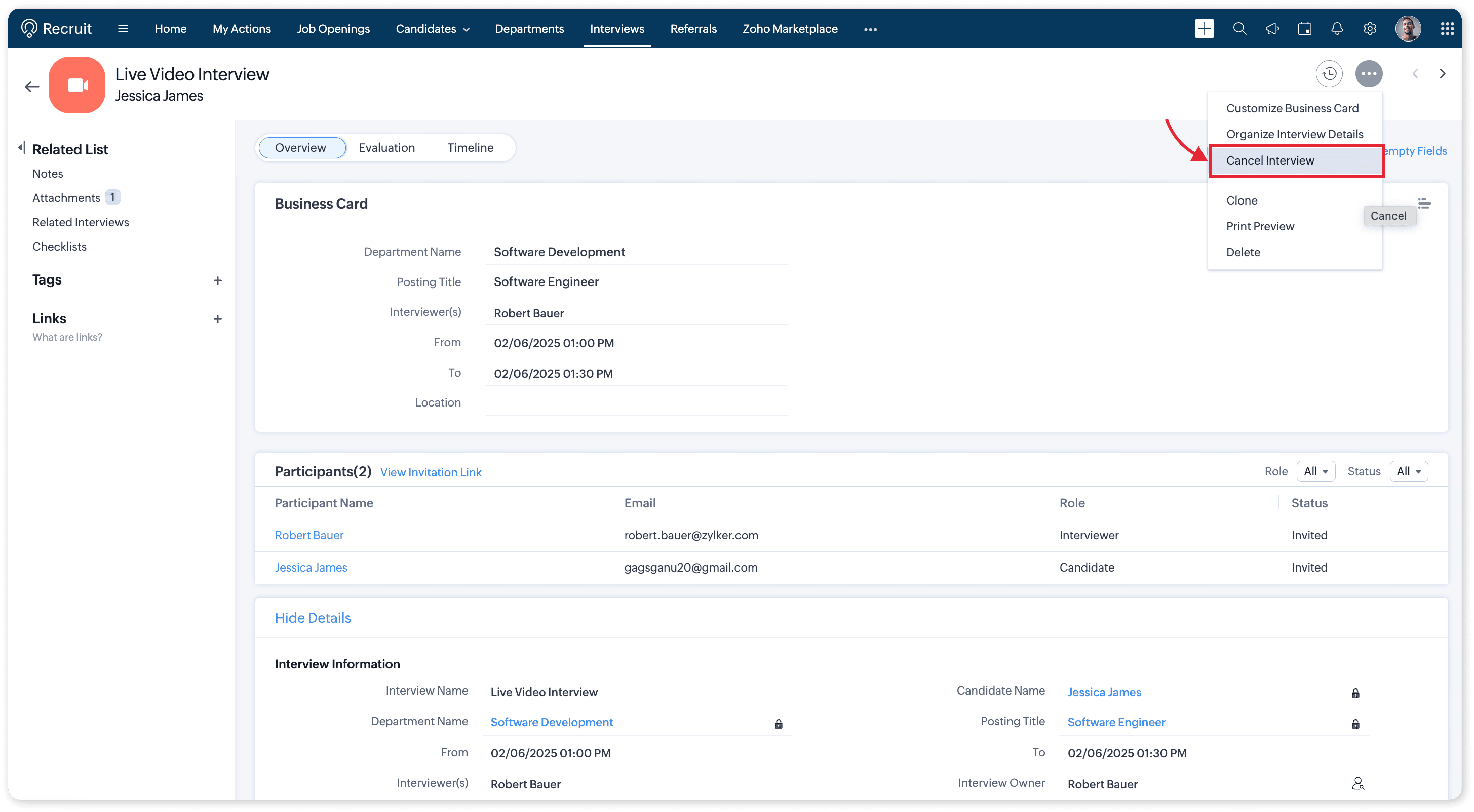Click the View Invitation Link
Image resolution: width=1474 pixels, height=812 pixels.
(x=431, y=472)
